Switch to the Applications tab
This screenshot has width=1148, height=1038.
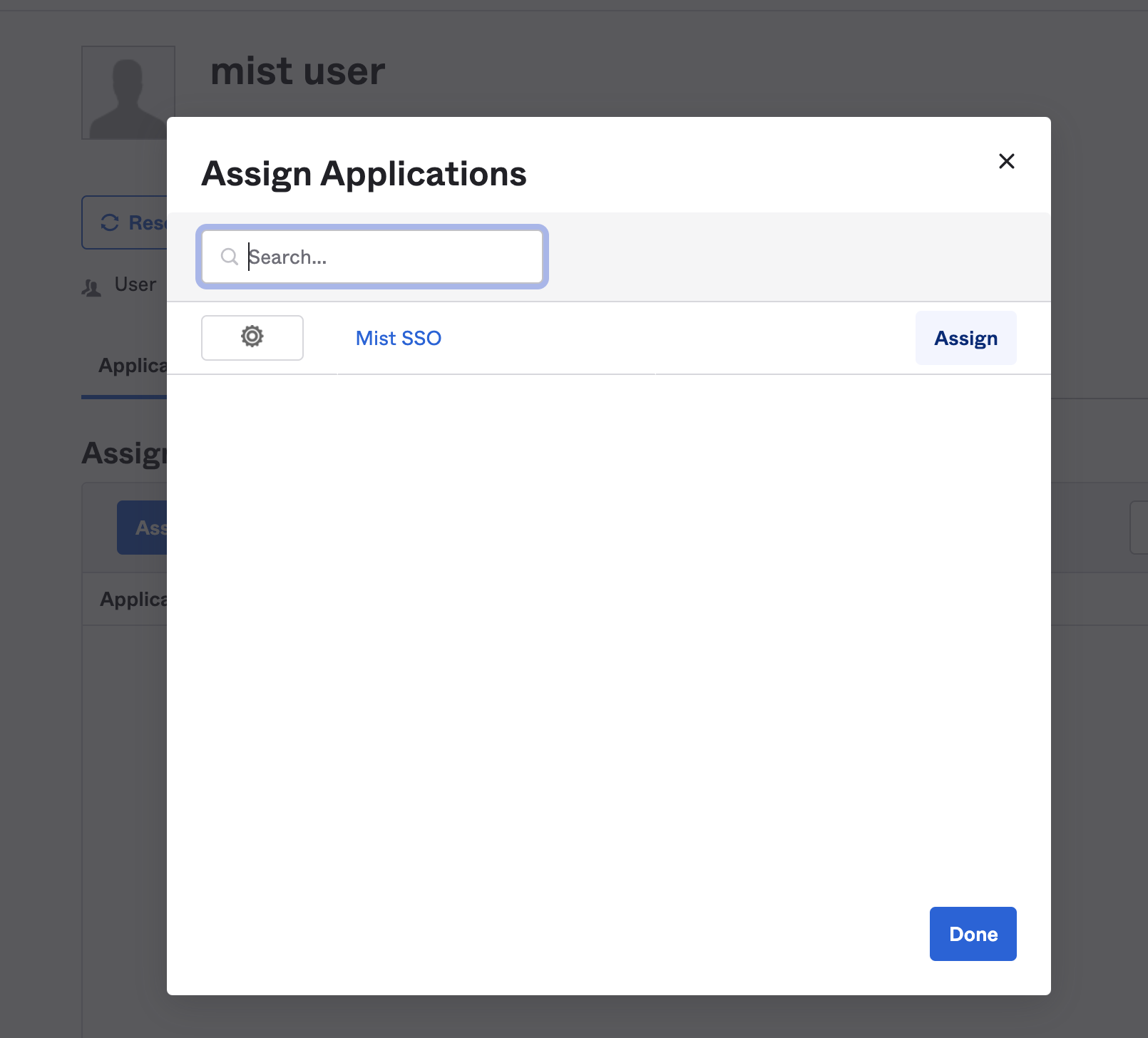click(x=133, y=366)
